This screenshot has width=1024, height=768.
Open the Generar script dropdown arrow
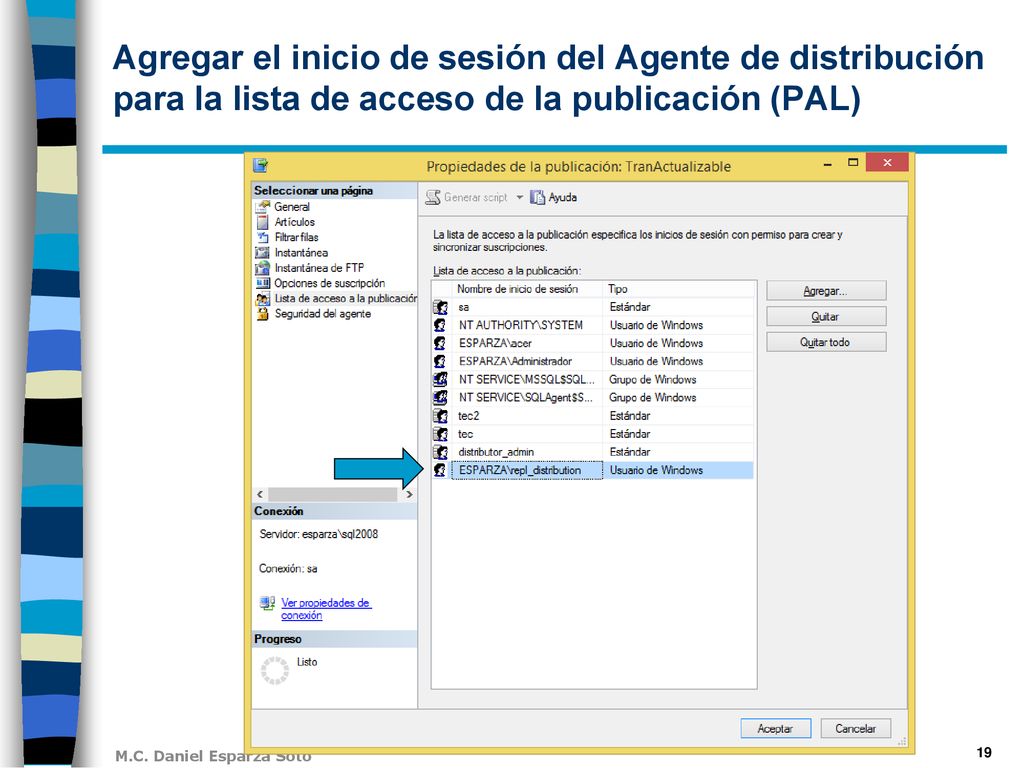[x=520, y=197]
